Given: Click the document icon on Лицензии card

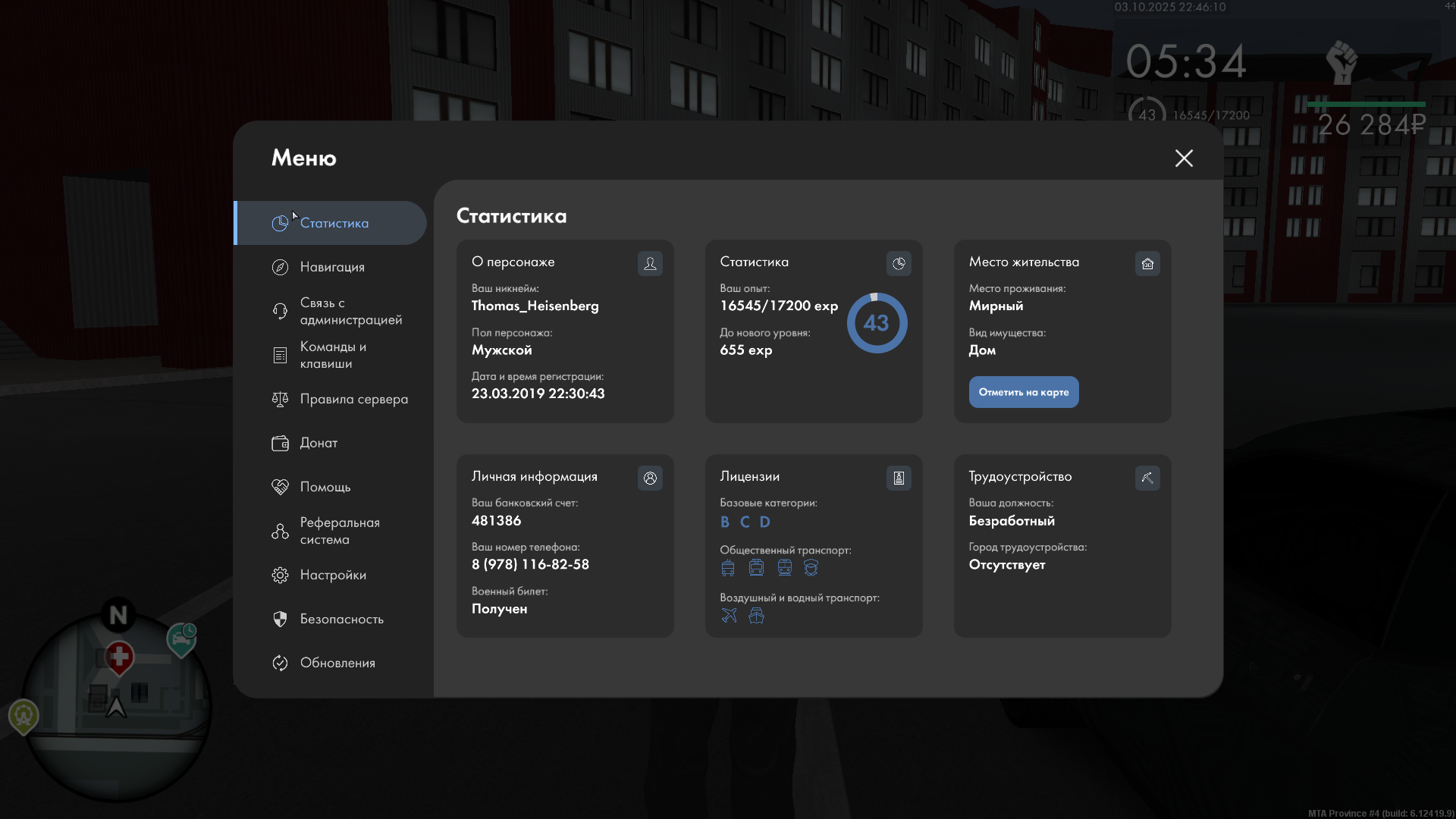Looking at the screenshot, I should (899, 478).
